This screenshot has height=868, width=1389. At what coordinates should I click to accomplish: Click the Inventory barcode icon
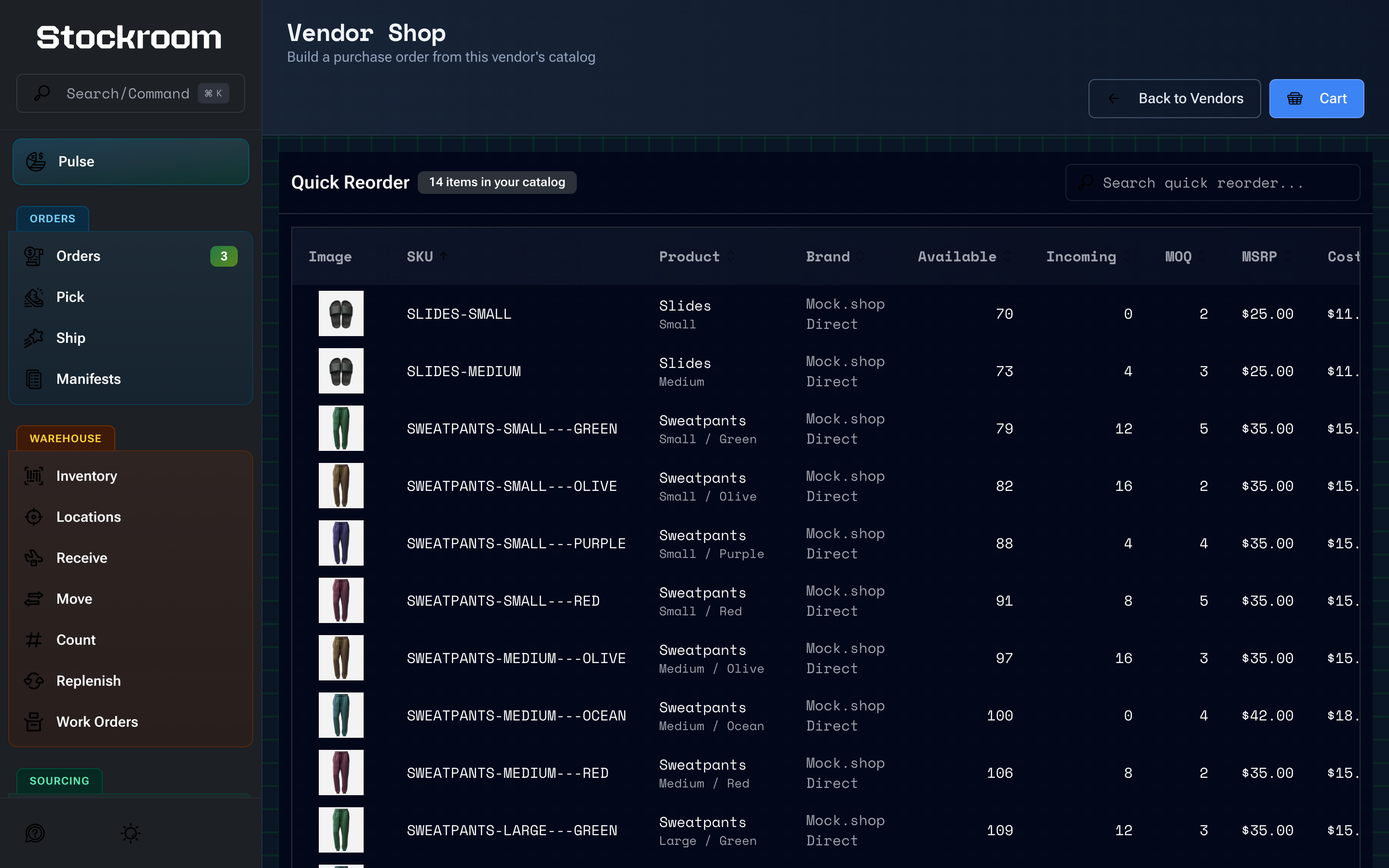(x=34, y=476)
